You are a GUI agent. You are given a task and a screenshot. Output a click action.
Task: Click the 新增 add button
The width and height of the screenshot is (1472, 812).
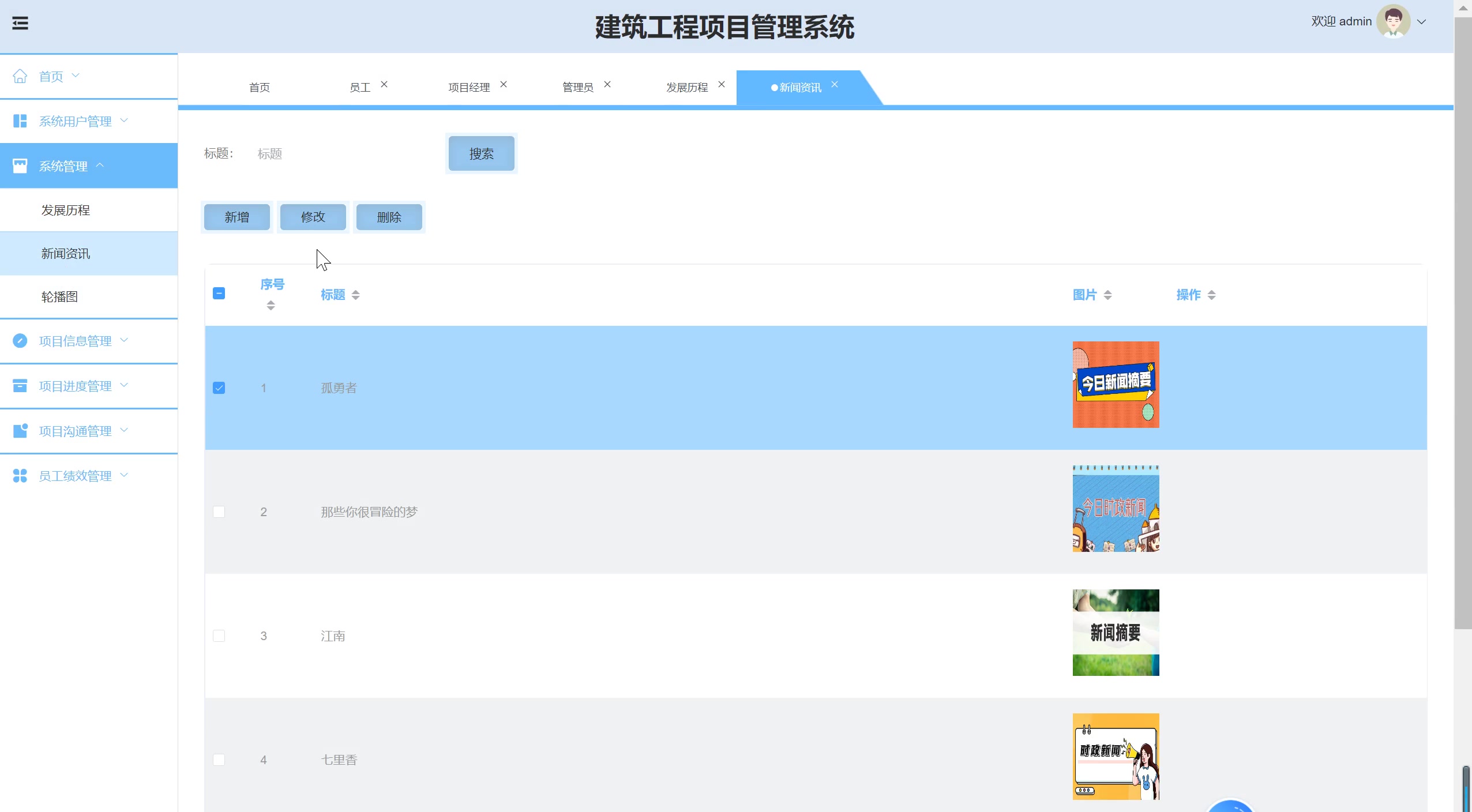(x=236, y=217)
